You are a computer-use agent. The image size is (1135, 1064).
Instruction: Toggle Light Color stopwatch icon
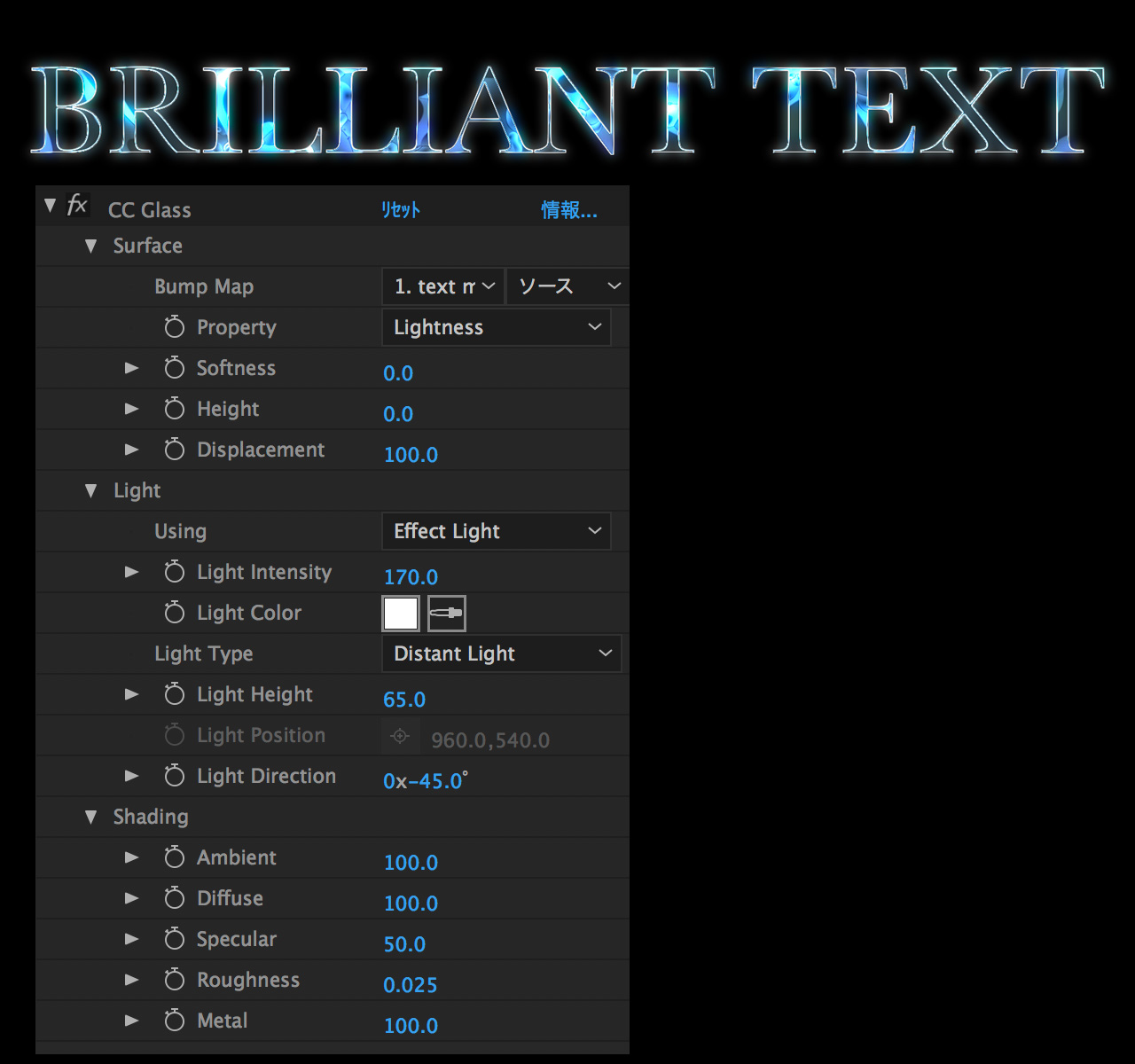(x=175, y=613)
